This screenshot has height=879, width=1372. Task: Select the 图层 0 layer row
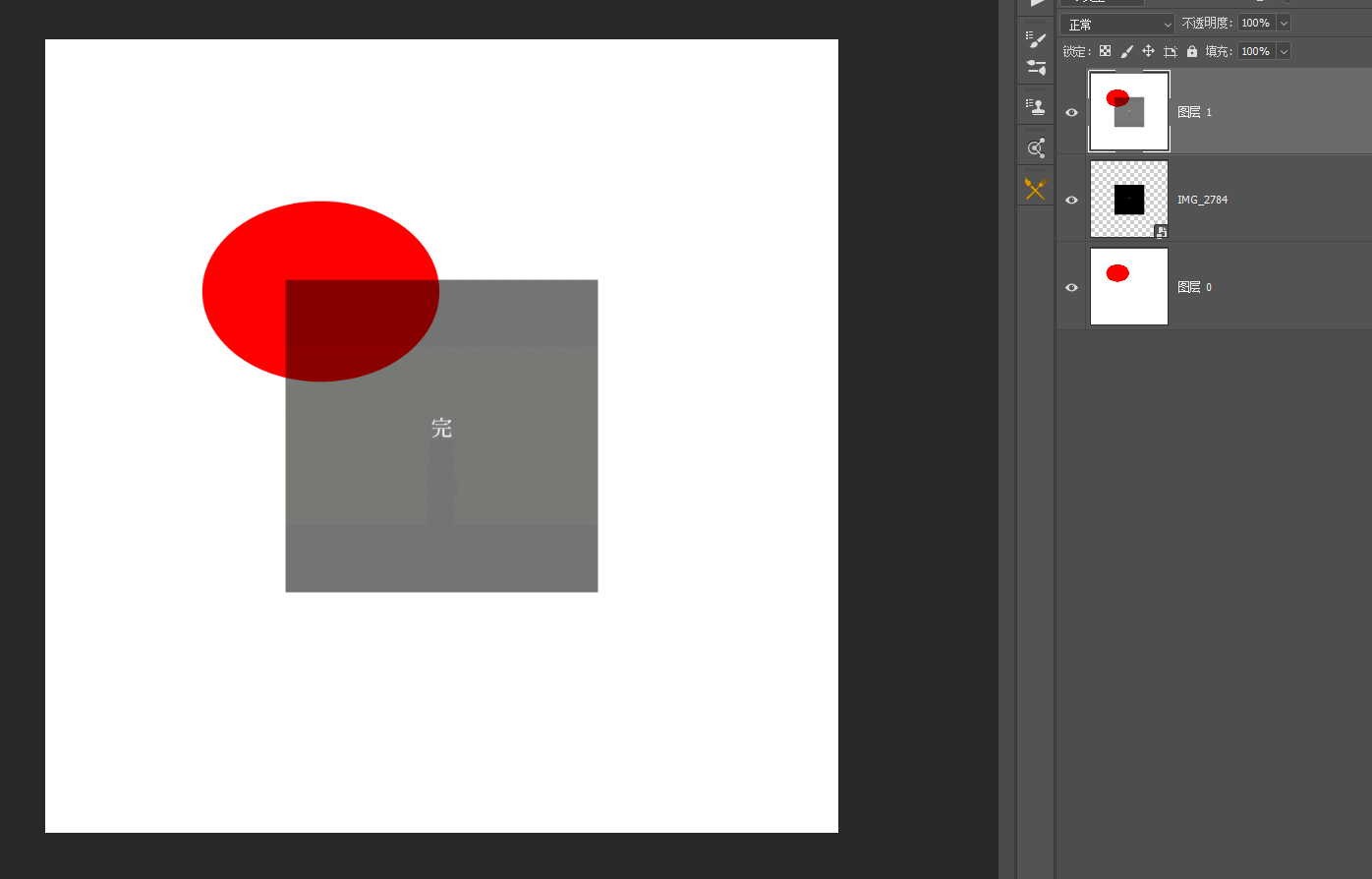1214,286
